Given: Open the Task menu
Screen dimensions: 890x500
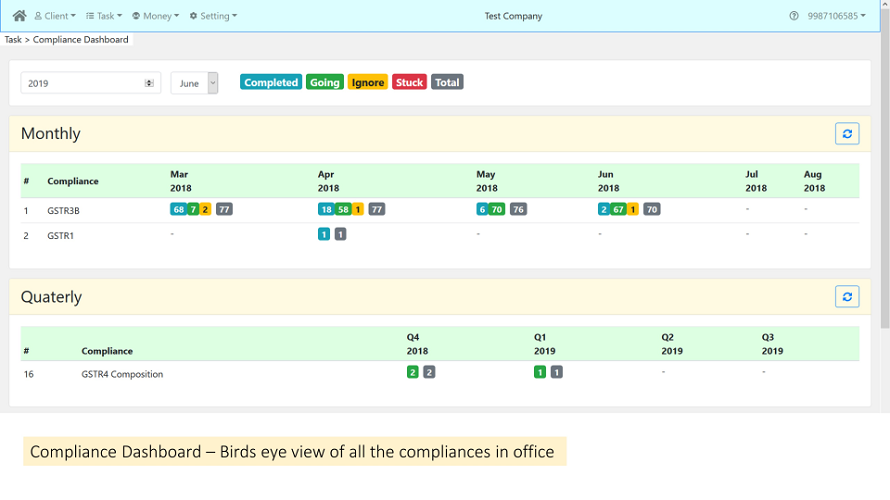Looking at the screenshot, I should (104, 16).
